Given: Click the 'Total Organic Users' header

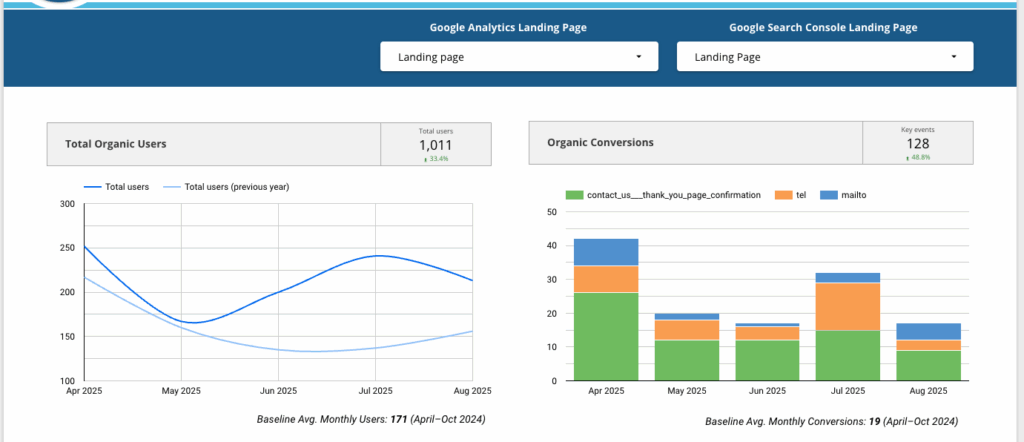Looking at the screenshot, I should 116,144.
